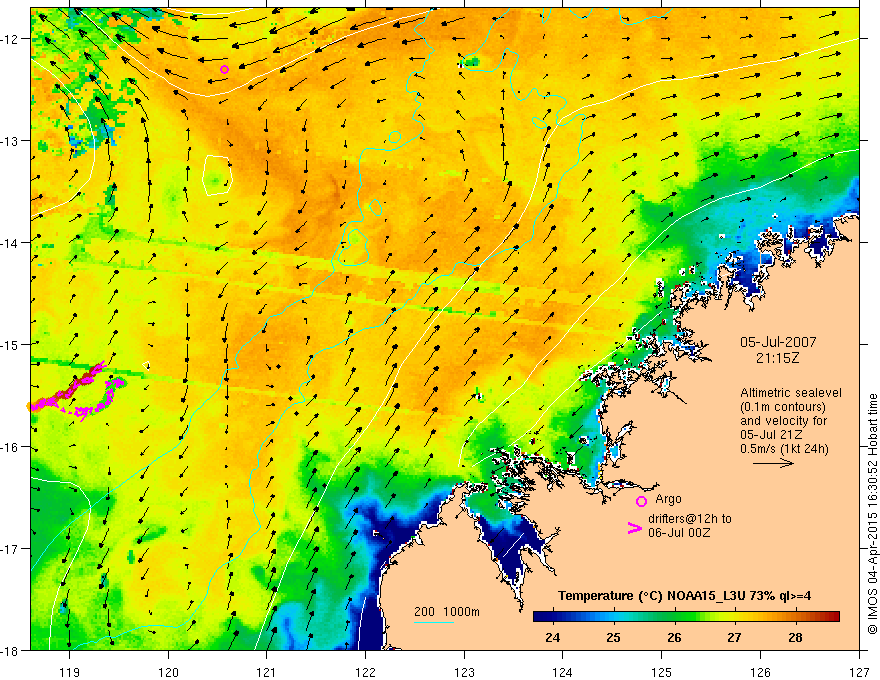This screenshot has width=880, height=680.
Task: Click the time text 21:15Z
Action: pyautogui.click(x=777, y=358)
